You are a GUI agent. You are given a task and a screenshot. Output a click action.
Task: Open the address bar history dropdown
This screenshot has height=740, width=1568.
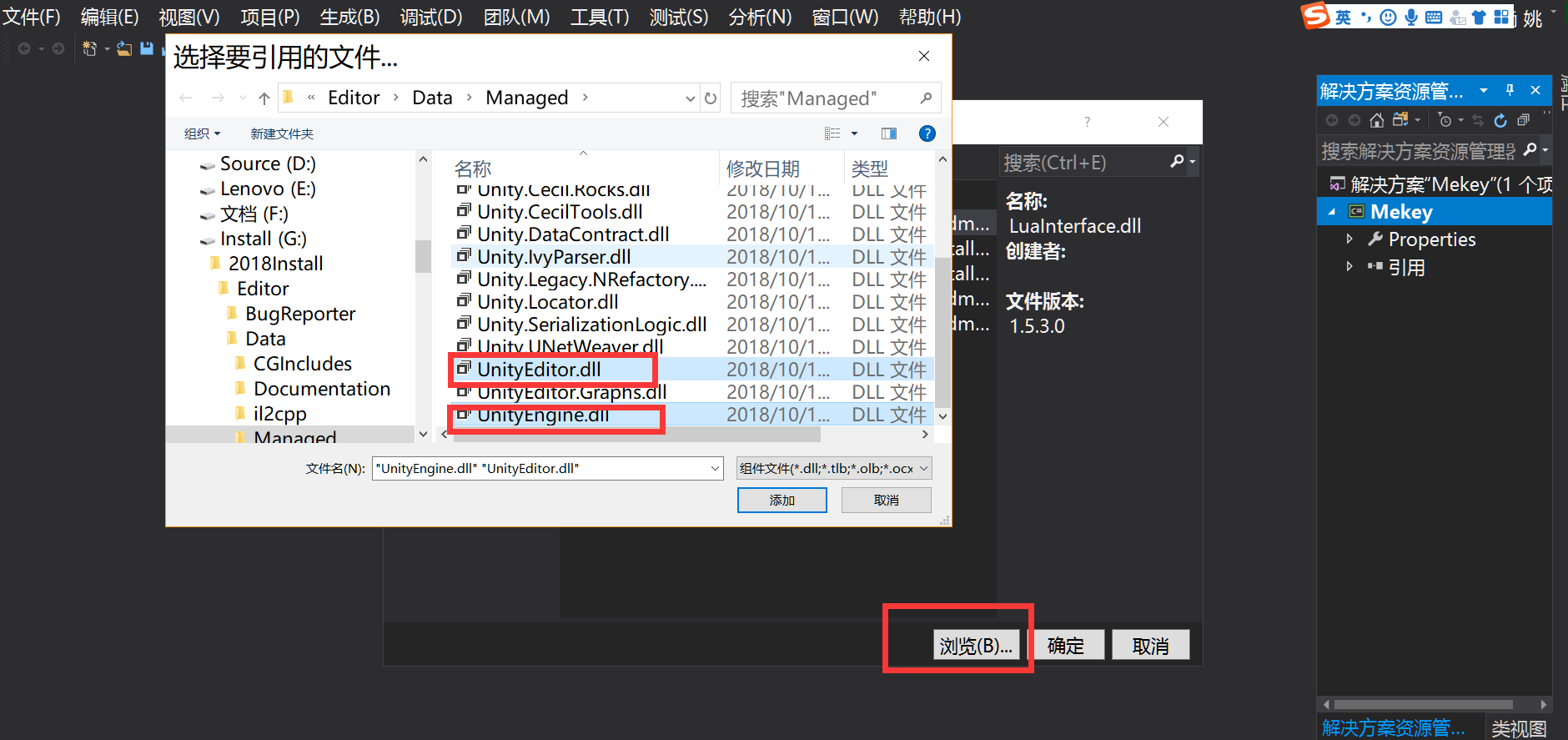[x=690, y=98]
